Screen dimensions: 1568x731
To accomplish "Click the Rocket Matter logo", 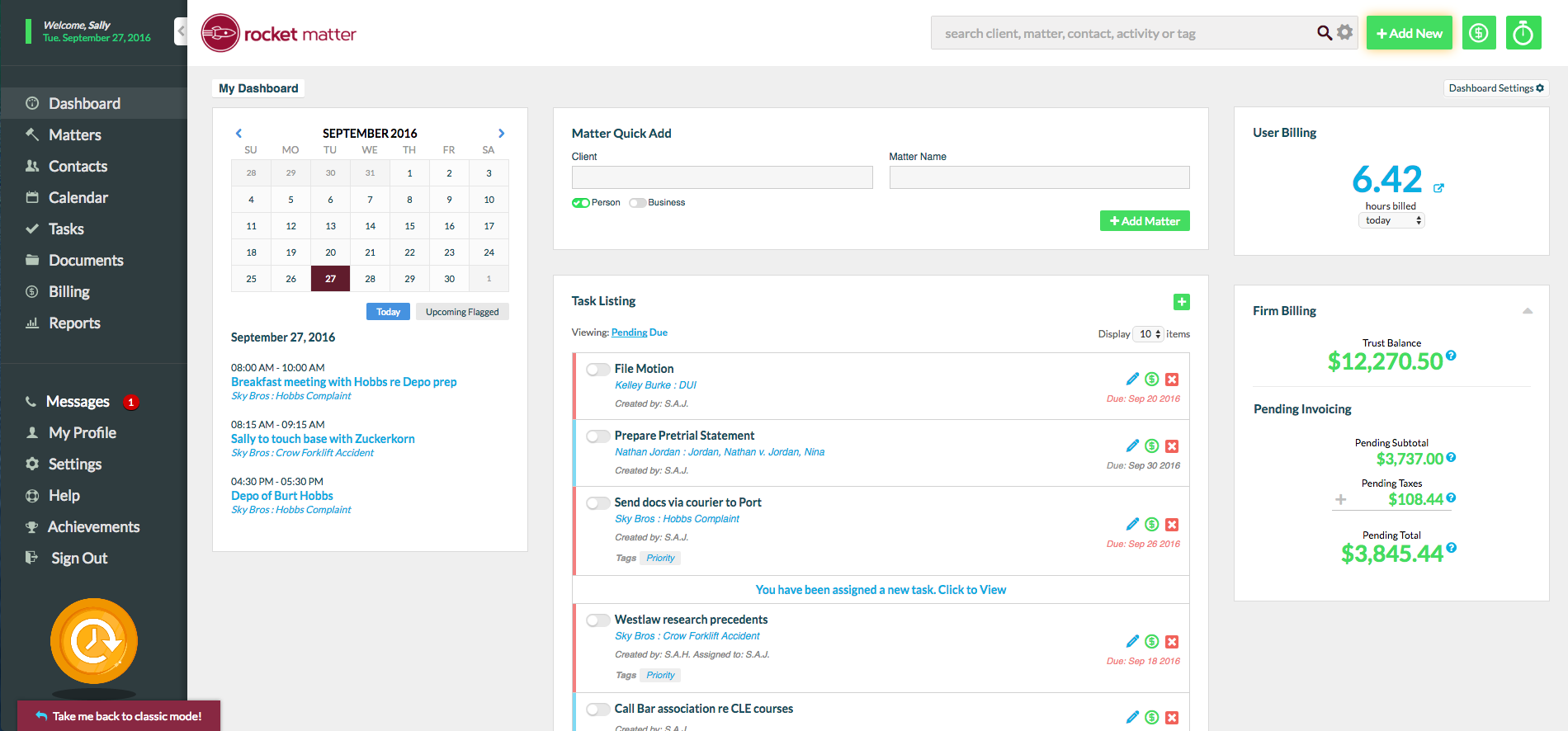I will pyautogui.click(x=279, y=33).
